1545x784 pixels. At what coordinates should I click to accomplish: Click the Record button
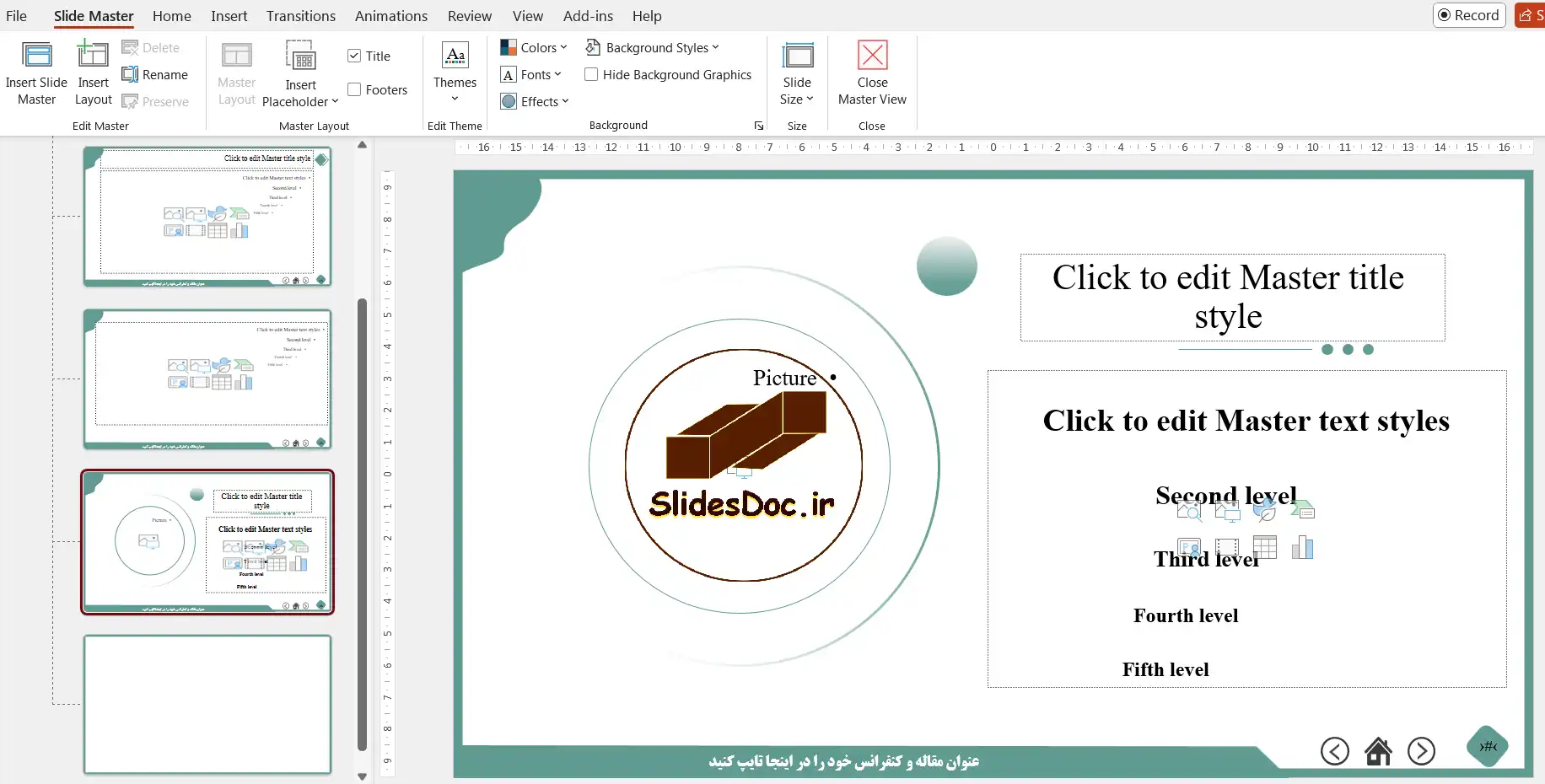coord(1469,15)
